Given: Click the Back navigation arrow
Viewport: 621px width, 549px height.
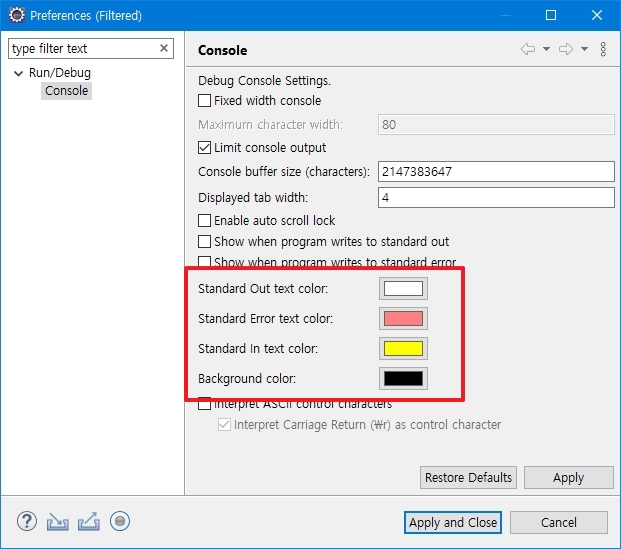Looking at the screenshot, I should click(528, 49).
